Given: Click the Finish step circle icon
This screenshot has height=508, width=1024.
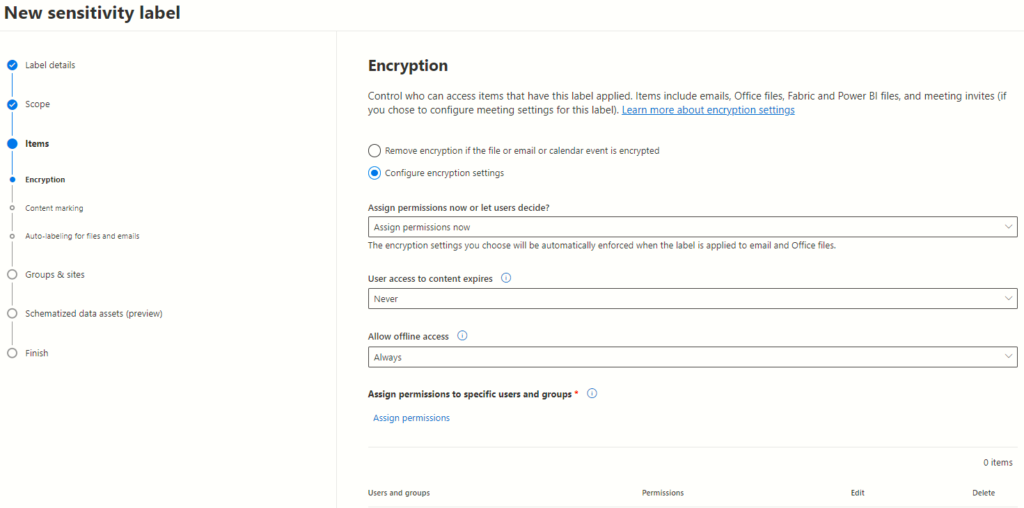Looking at the screenshot, I should click(x=12, y=353).
